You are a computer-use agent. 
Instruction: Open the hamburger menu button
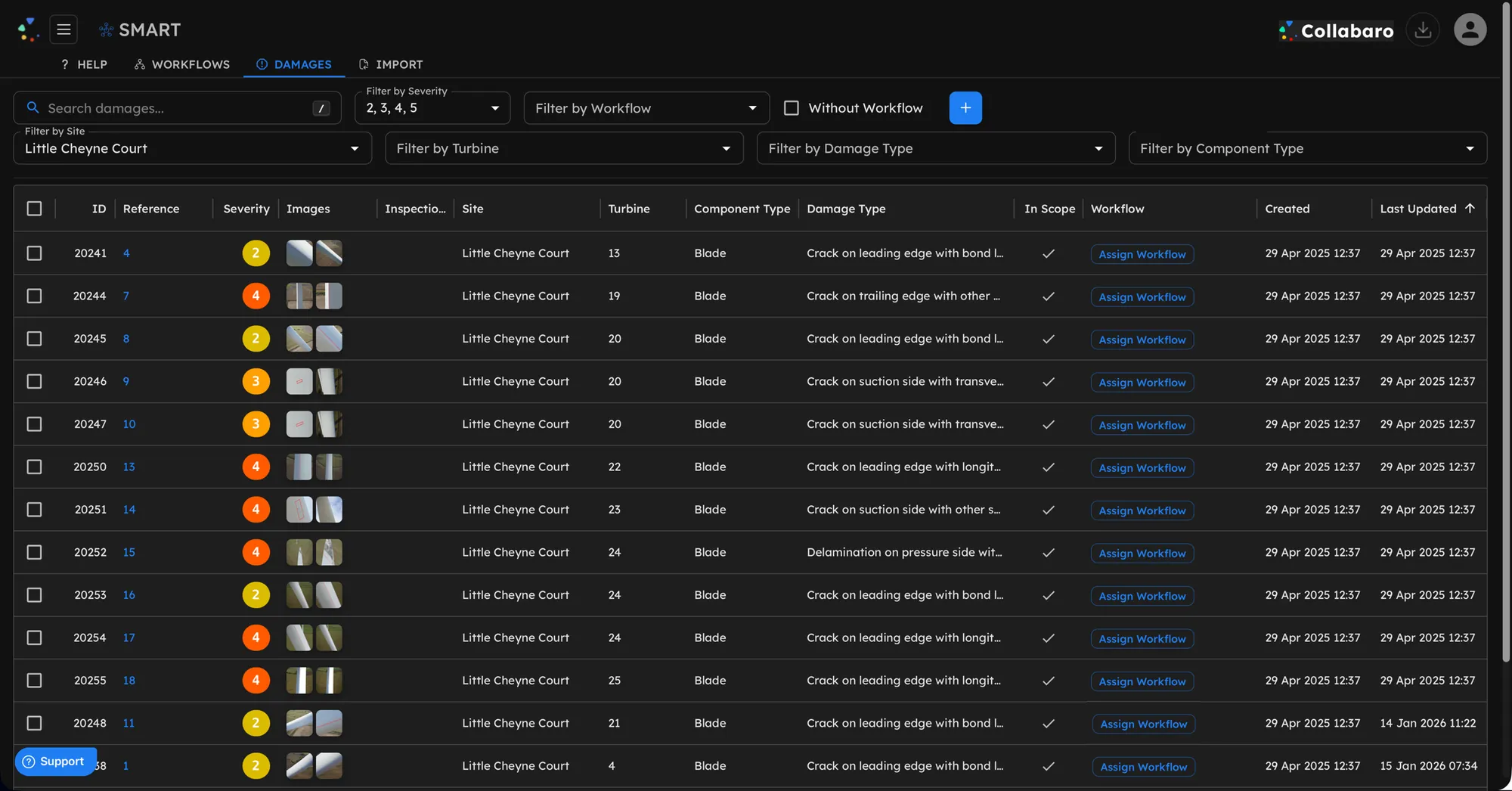(64, 29)
